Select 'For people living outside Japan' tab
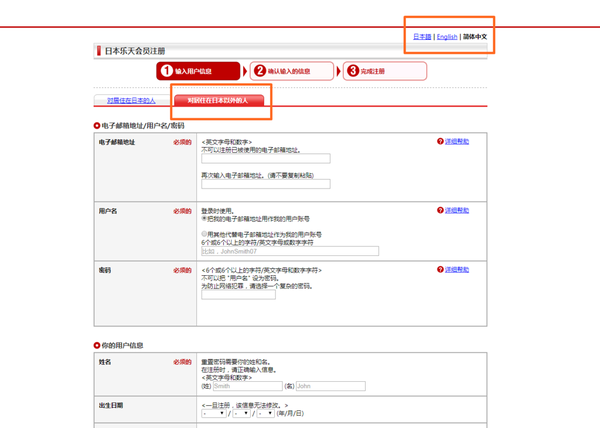The image size is (600, 428). [218, 100]
